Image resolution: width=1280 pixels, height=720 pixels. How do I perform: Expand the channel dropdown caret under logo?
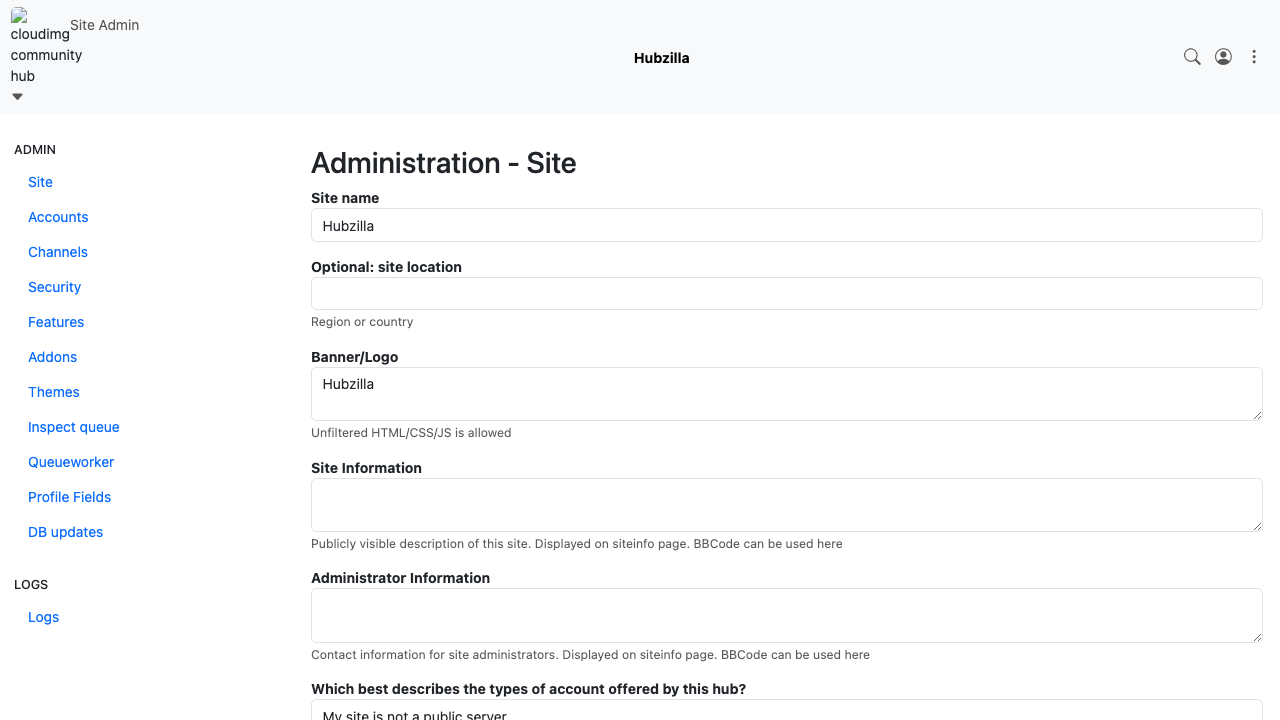point(17,97)
